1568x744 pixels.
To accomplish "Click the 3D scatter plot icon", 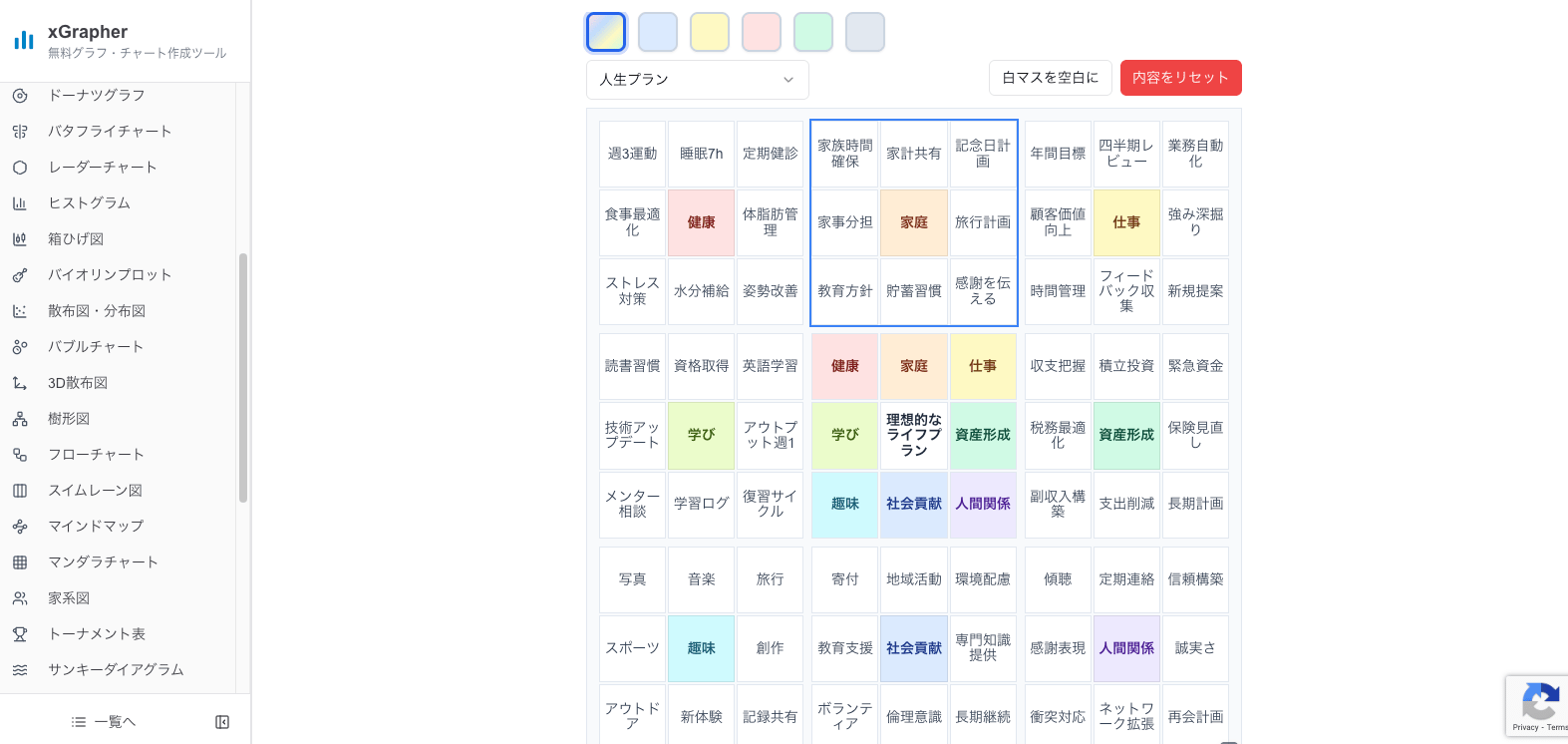I will 20,383.
